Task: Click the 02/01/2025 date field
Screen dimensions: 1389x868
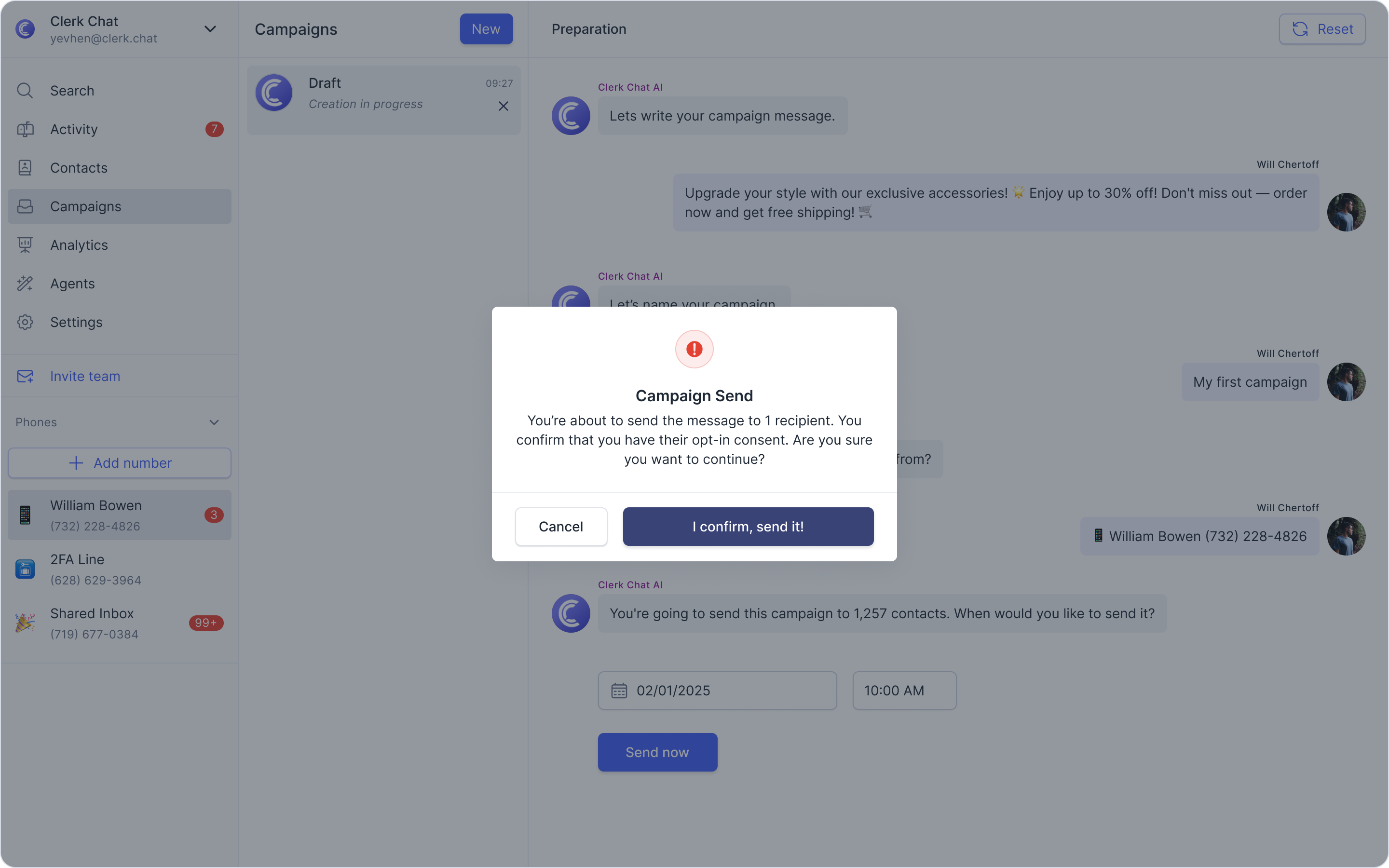Action: pos(717,691)
